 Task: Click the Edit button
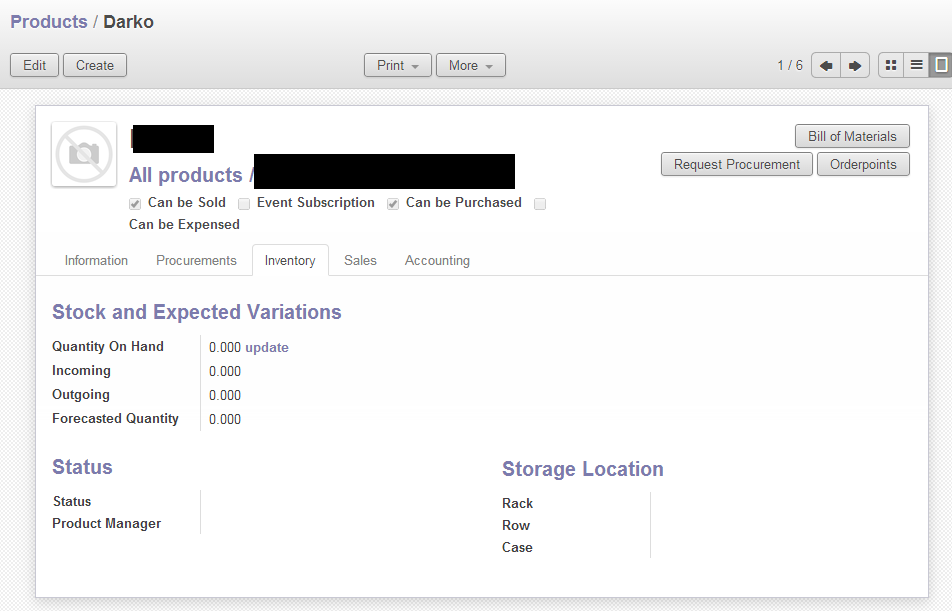point(35,66)
